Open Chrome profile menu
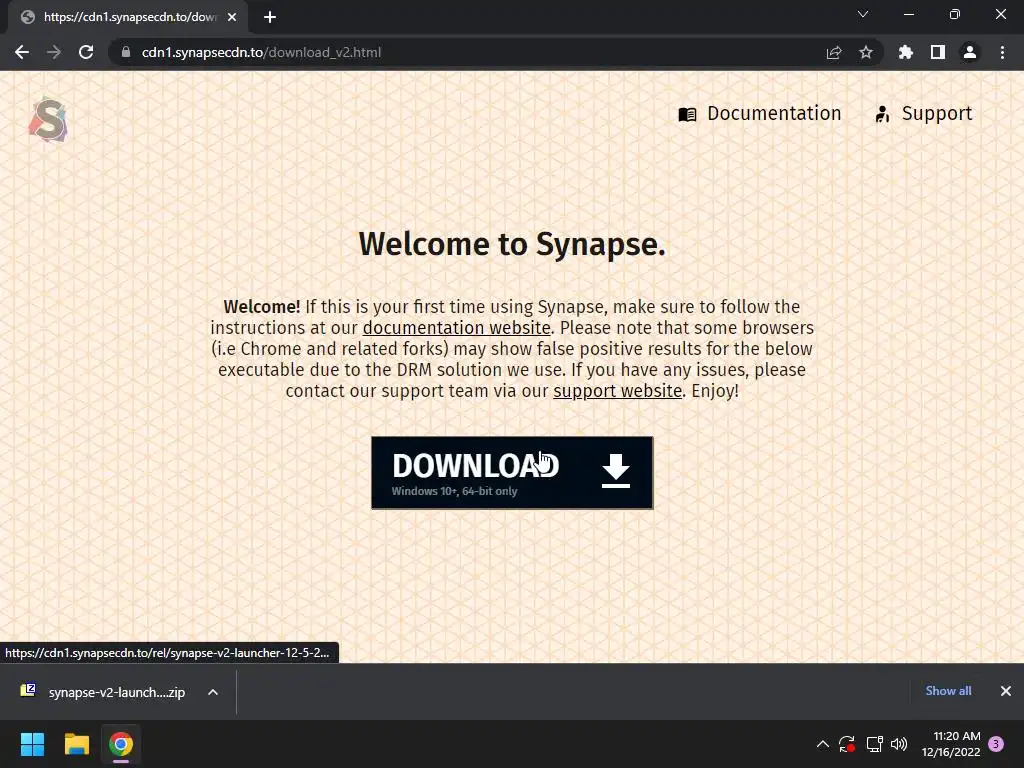The image size is (1024, 768). tap(970, 52)
